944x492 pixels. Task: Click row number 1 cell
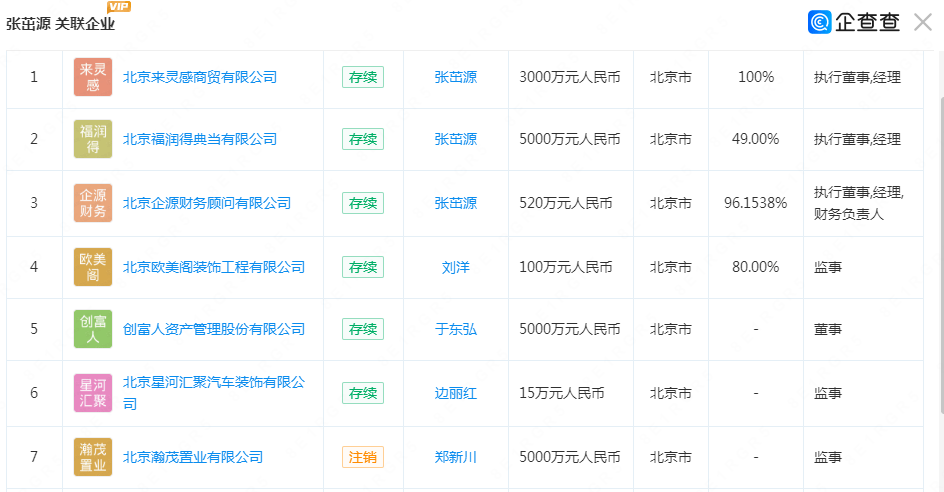pos(34,77)
